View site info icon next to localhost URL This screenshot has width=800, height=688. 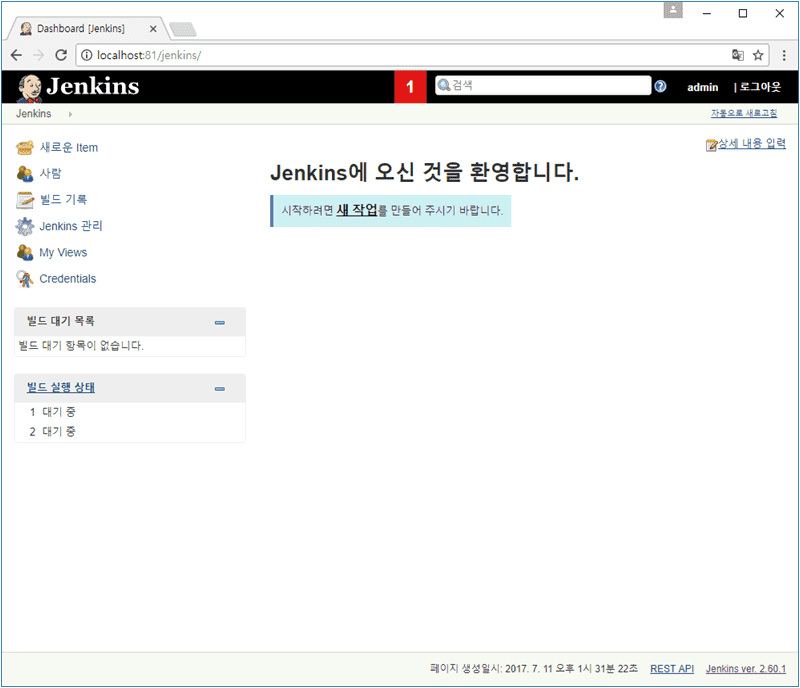click(x=87, y=55)
